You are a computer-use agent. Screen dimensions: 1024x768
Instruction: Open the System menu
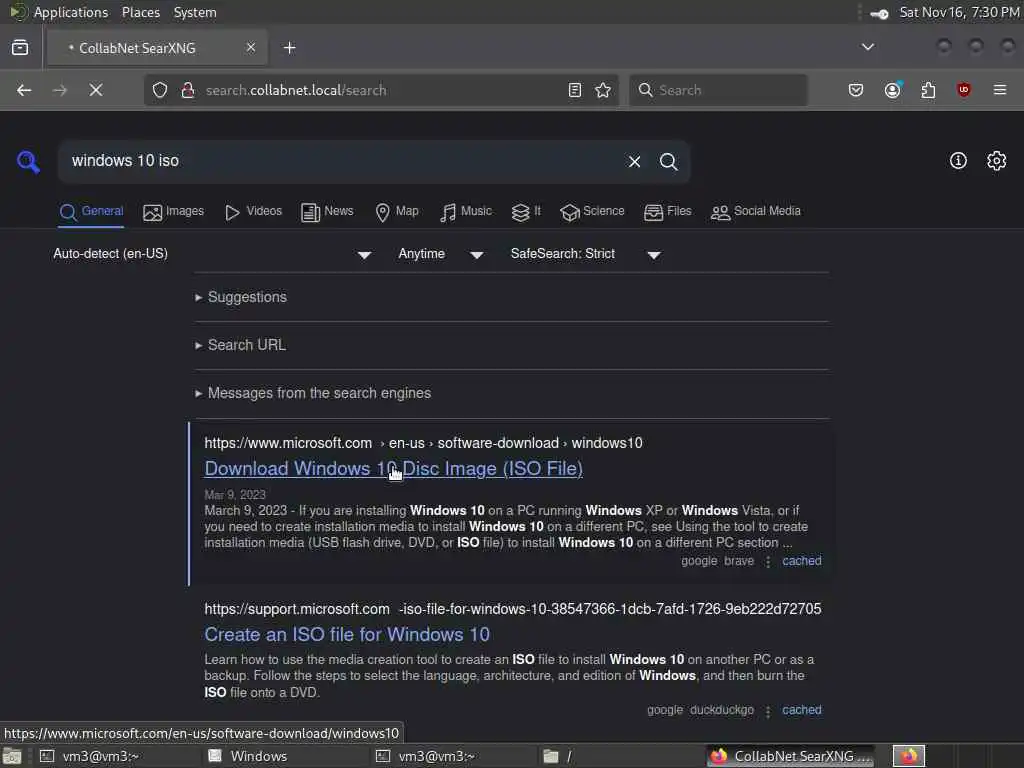[x=195, y=12]
